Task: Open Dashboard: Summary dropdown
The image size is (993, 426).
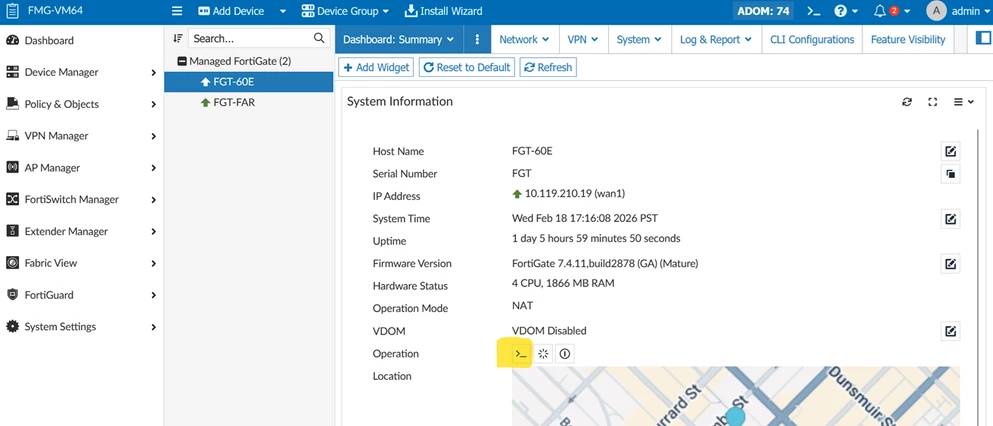Action: [399, 39]
